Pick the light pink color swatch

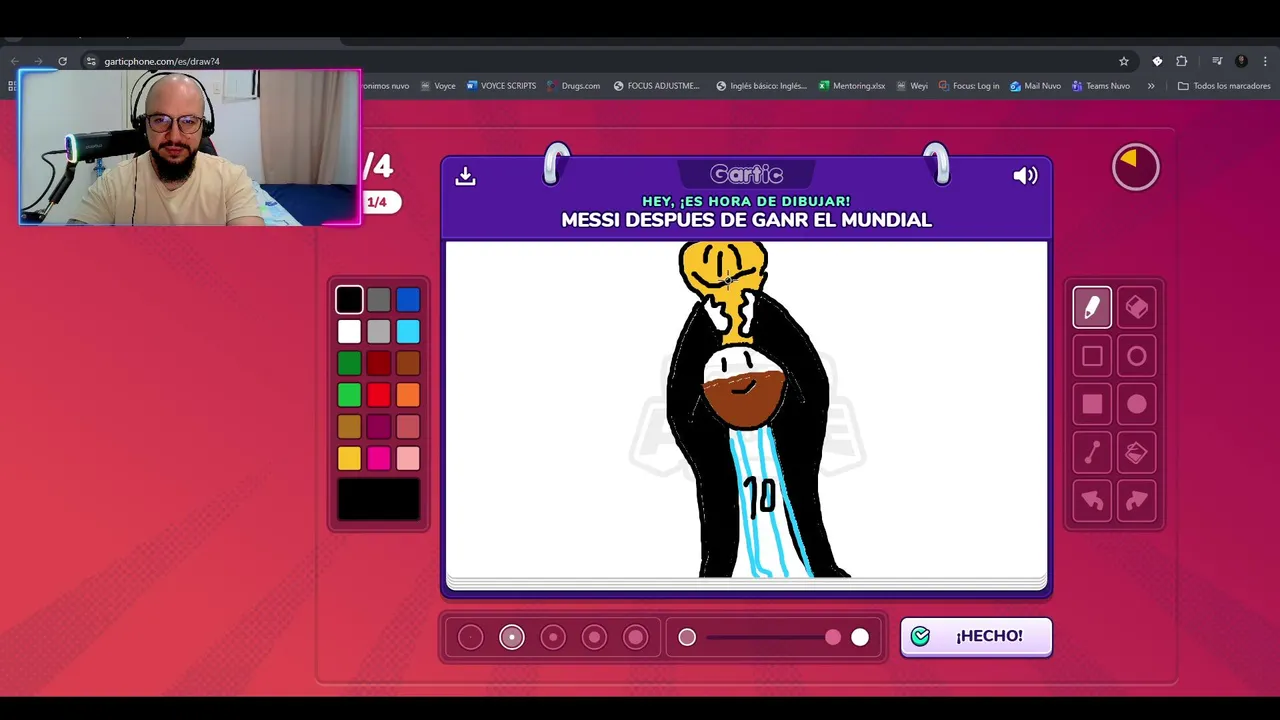(x=407, y=458)
